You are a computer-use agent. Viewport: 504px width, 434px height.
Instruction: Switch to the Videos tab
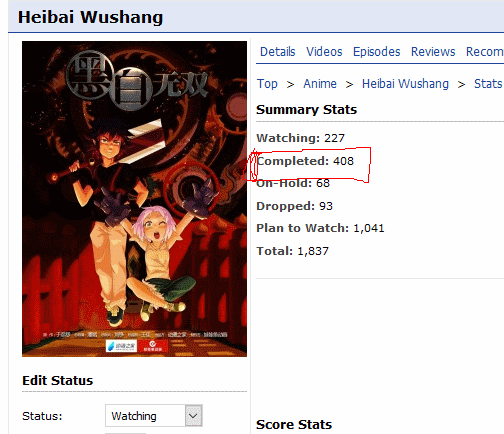click(x=324, y=52)
